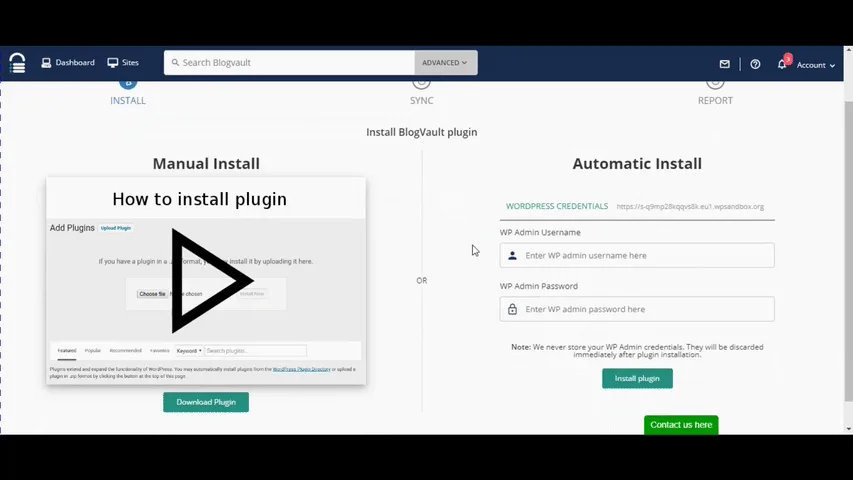Click the Install plugin button
This screenshot has height=480, width=853.
[x=637, y=378]
